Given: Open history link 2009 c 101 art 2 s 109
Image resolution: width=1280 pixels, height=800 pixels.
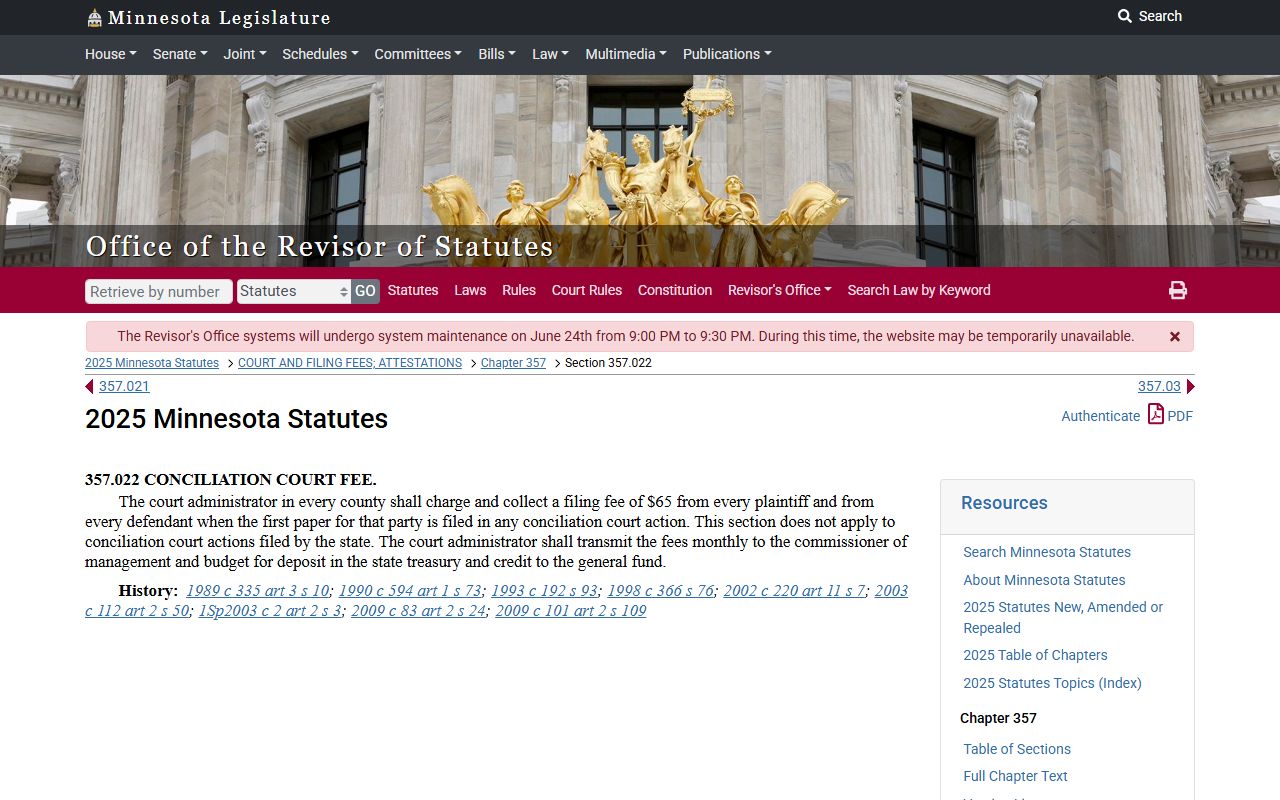Looking at the screenshot, I should pyautogui.click(x=571, y=611).
